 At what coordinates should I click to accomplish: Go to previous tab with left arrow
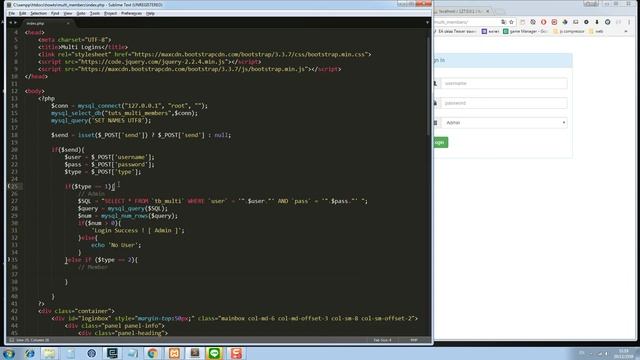(x=11, y=23)
